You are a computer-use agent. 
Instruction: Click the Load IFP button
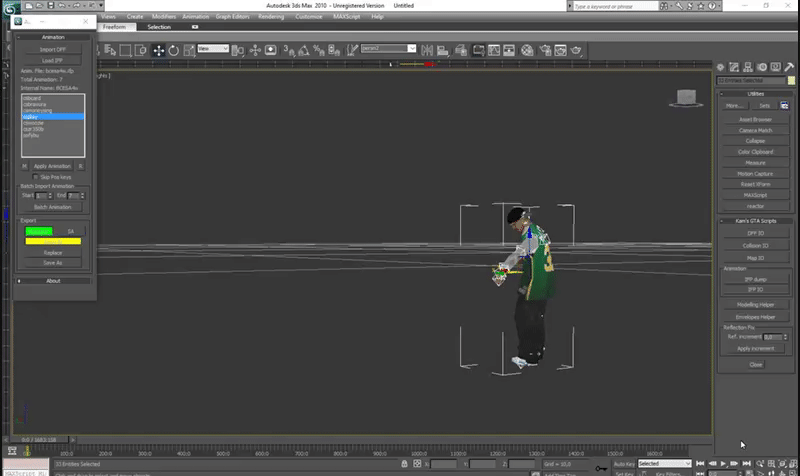coord(53,61)
